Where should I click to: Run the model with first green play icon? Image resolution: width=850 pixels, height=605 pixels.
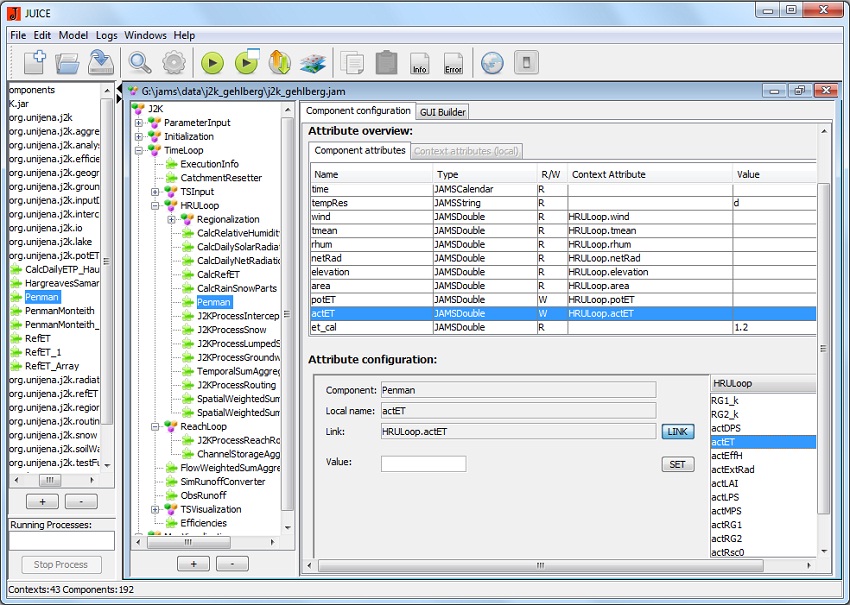[212, 63]
